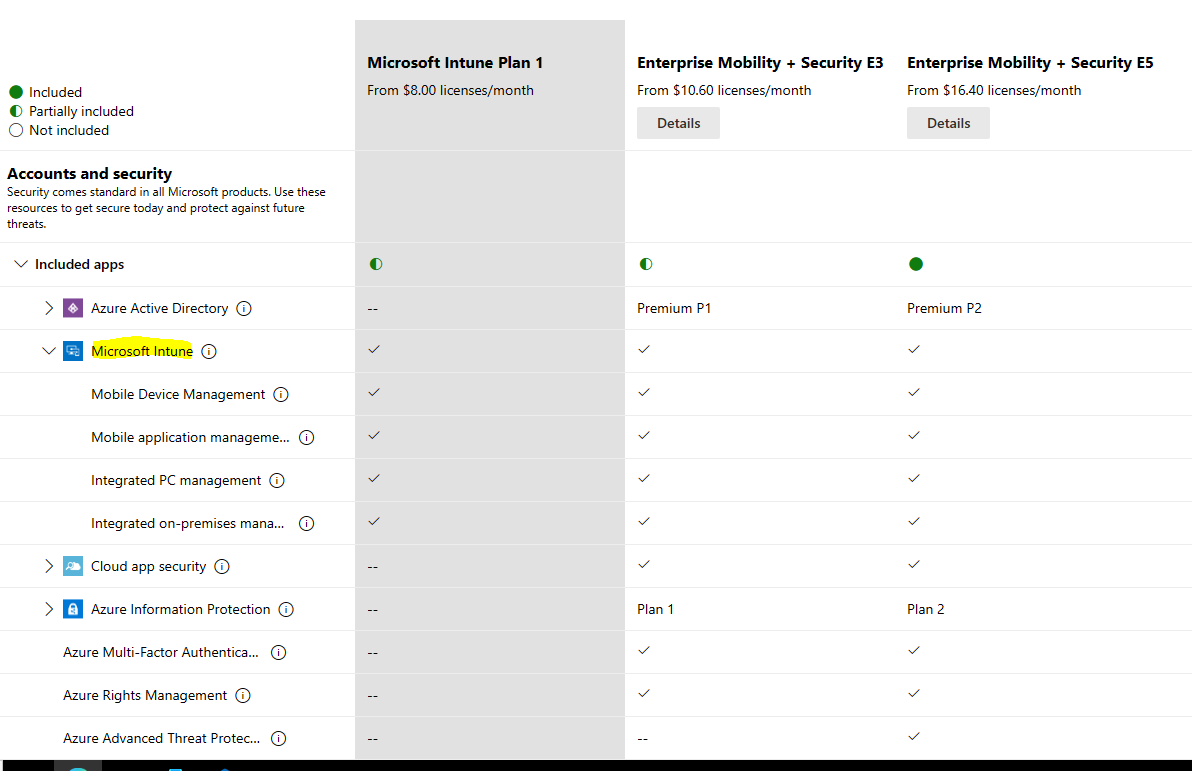Show info for Azure Multi-Factor Authentication
The height and width of the screenshot is (771, 1192).
[279, 652]
